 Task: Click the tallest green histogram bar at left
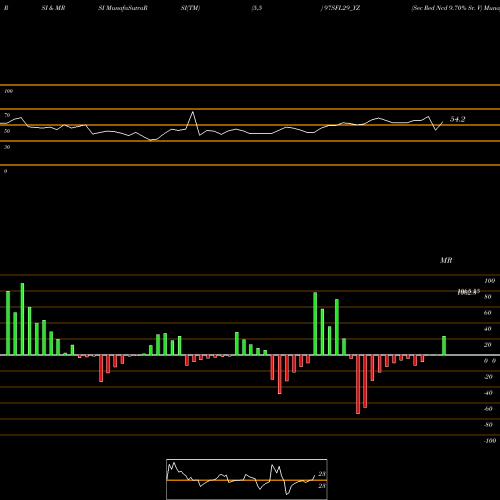point(22,319)
